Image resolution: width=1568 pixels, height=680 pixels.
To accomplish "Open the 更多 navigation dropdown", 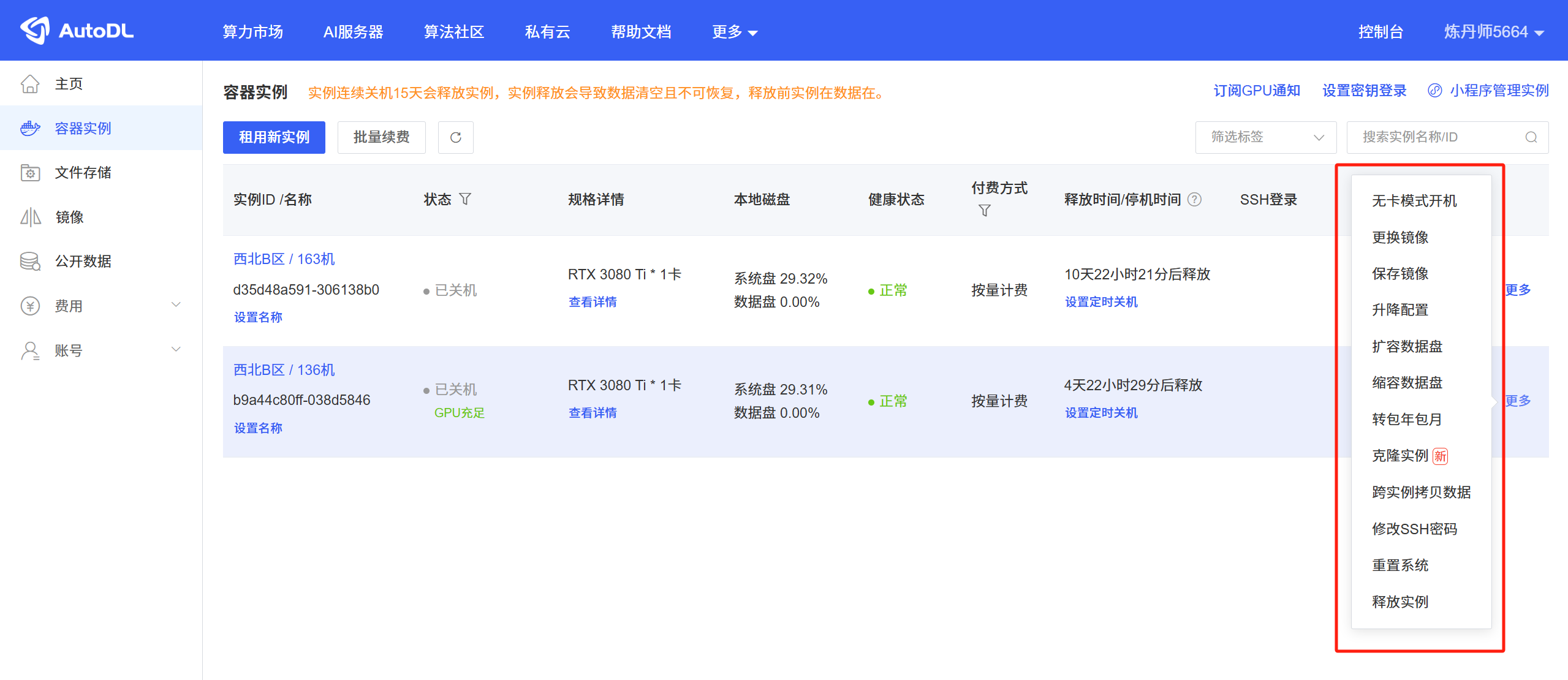I will tap(734, 31).
